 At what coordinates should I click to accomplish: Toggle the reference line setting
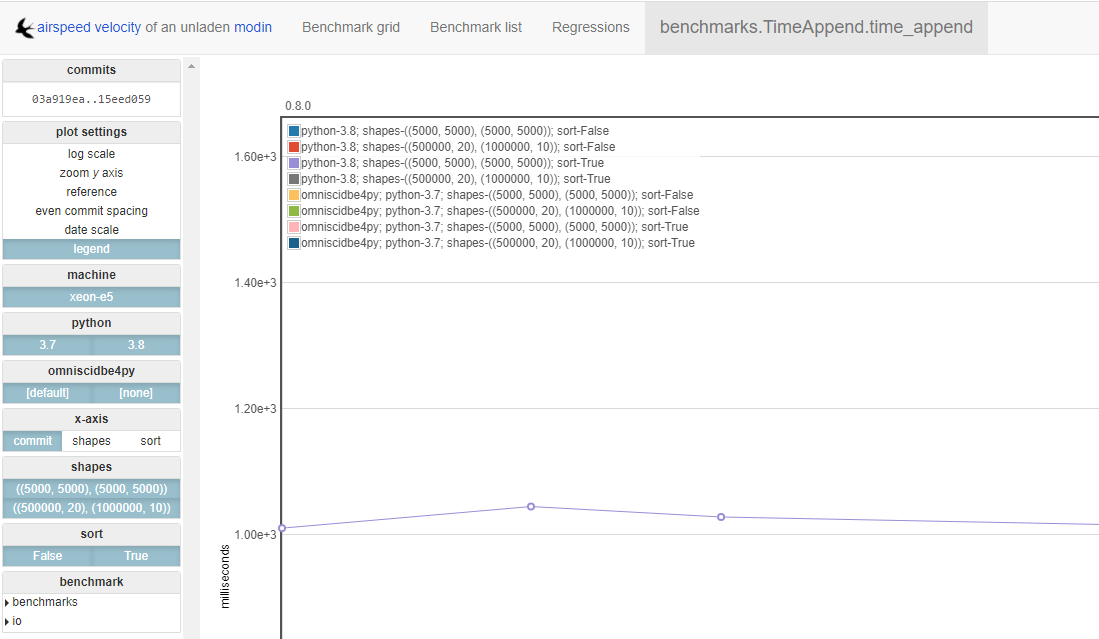coord(91,191)
